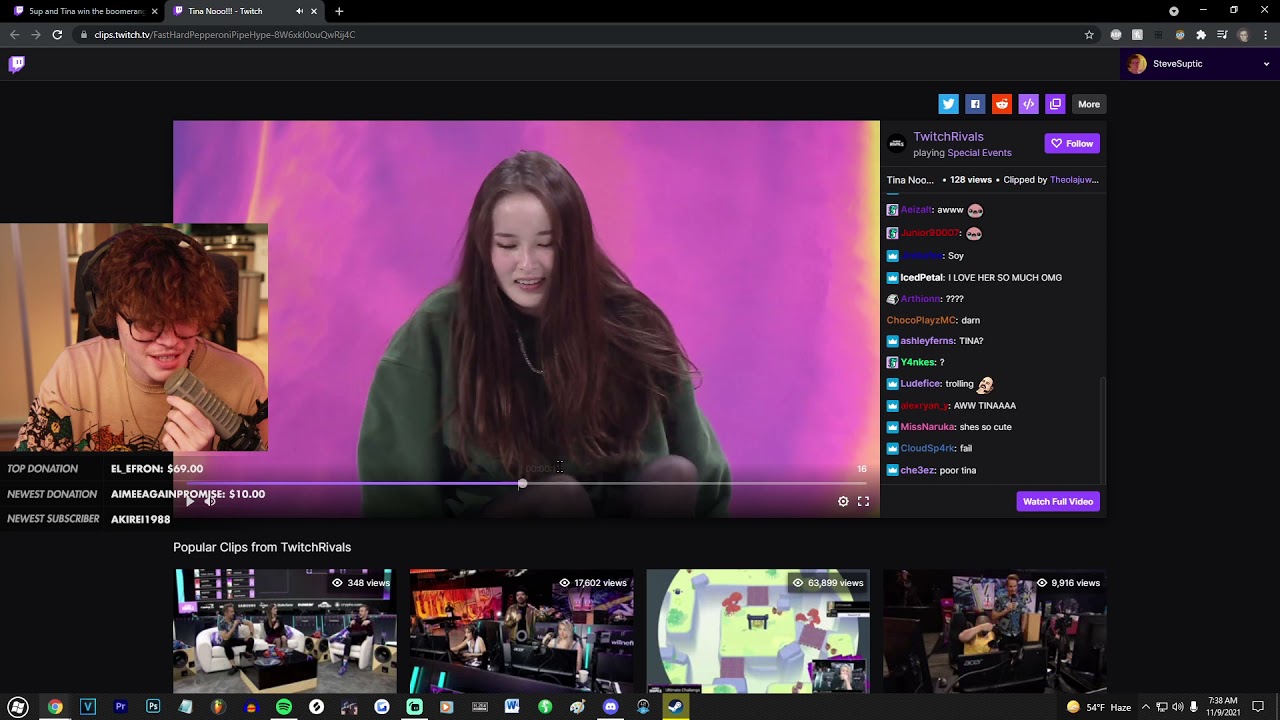This screenshot has height=720, width=1280.
Task: Open Premiere Pro from the taskbar
Action: (x=120, y=707)
